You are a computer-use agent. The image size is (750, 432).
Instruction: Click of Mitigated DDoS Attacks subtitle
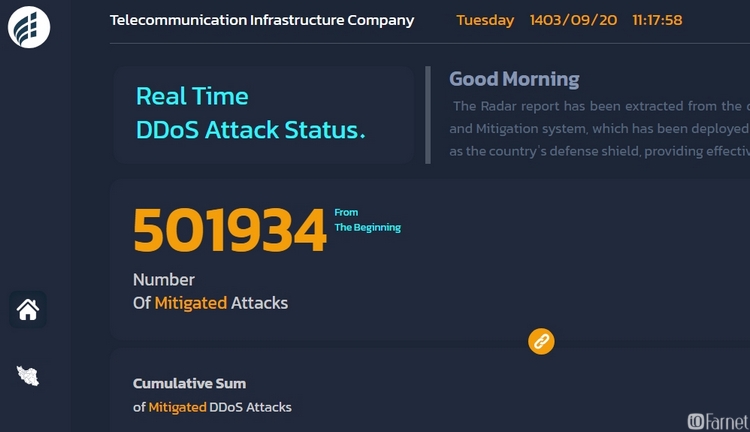(212, 407)
